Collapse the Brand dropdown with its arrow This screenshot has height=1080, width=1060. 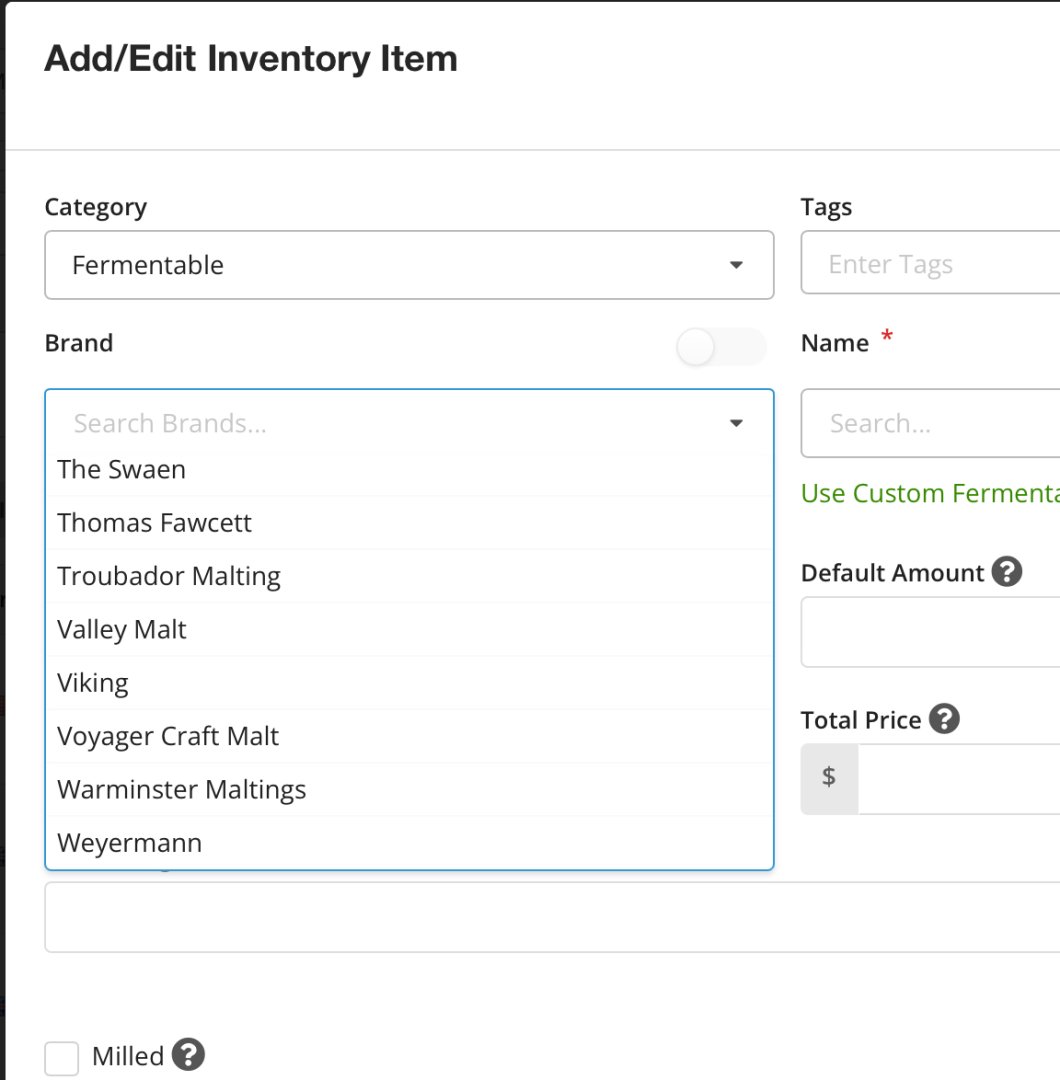point(736,423)
